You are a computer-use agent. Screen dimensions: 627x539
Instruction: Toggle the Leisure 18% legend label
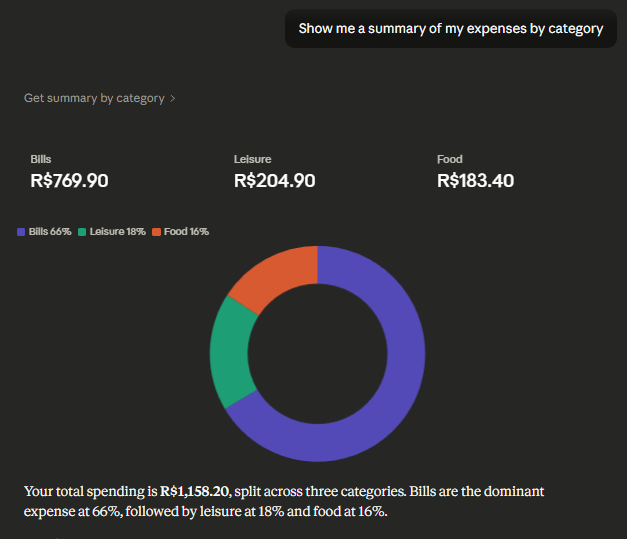point(117,232)
